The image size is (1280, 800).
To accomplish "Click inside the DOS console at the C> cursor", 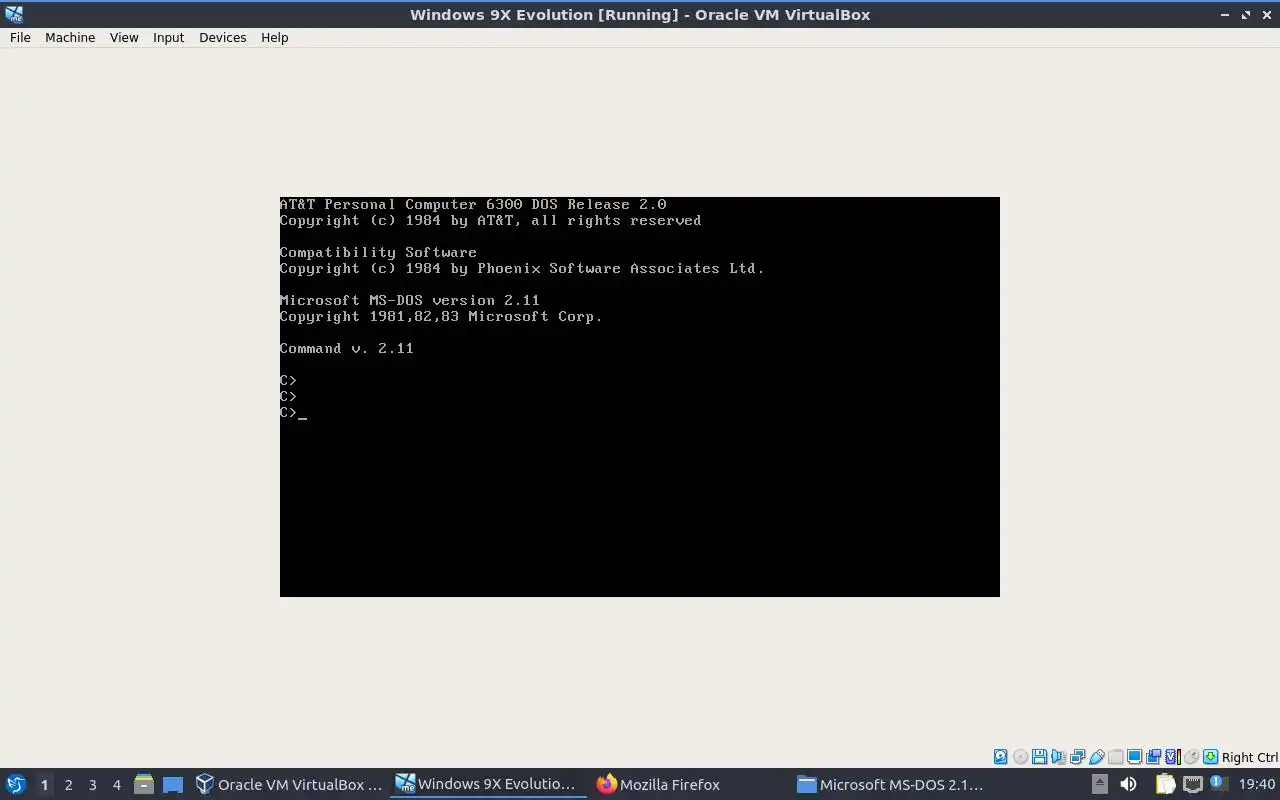I will tap(302, 413).
